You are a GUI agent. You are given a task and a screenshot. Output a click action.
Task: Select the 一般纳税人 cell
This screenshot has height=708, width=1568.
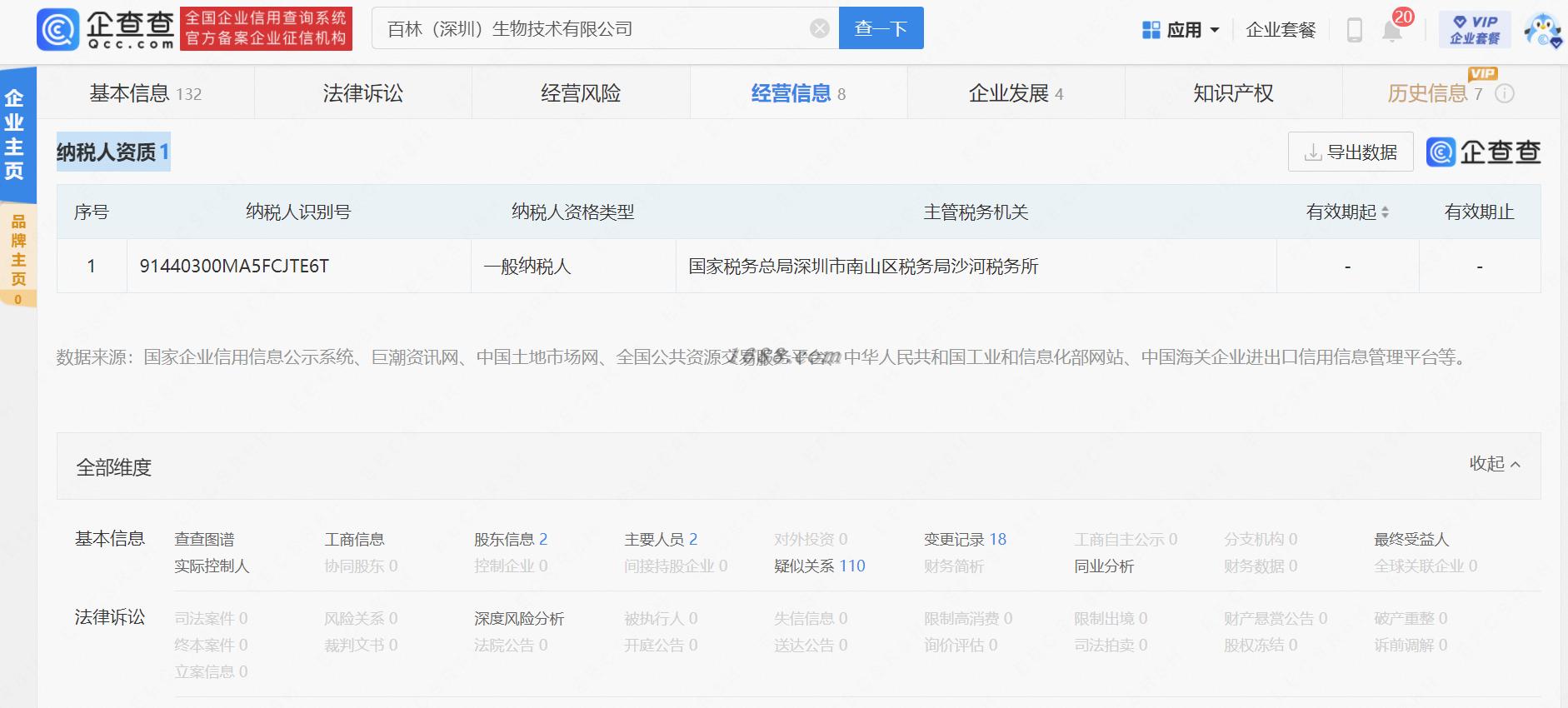point(573,267)
